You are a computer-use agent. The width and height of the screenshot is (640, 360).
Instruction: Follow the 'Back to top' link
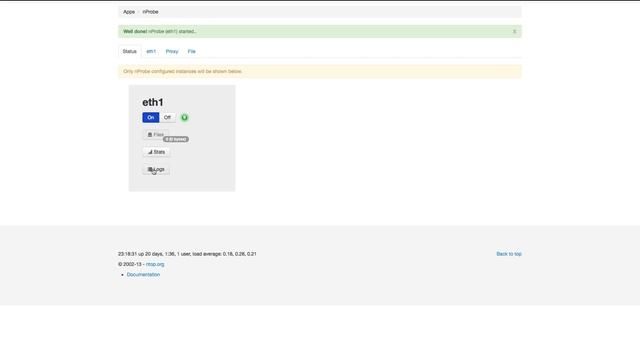tap(509, 254)
